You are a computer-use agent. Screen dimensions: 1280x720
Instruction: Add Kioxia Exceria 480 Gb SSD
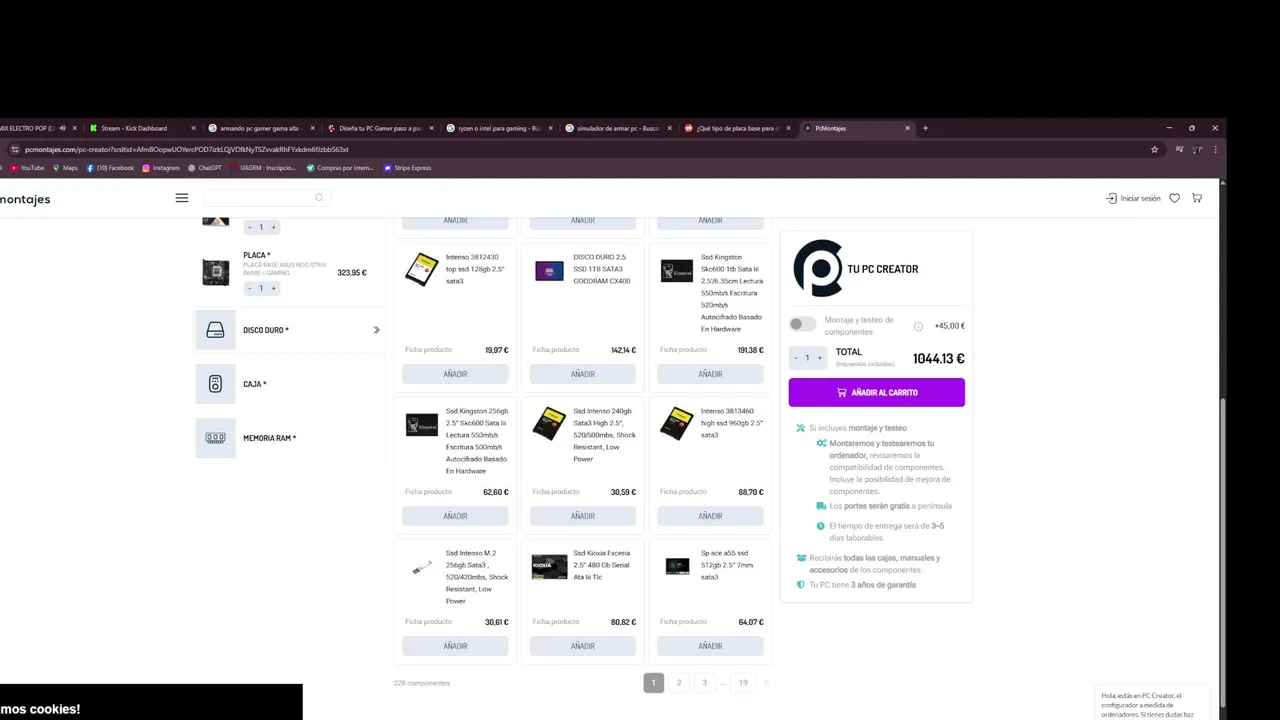[x=583, y=646]
